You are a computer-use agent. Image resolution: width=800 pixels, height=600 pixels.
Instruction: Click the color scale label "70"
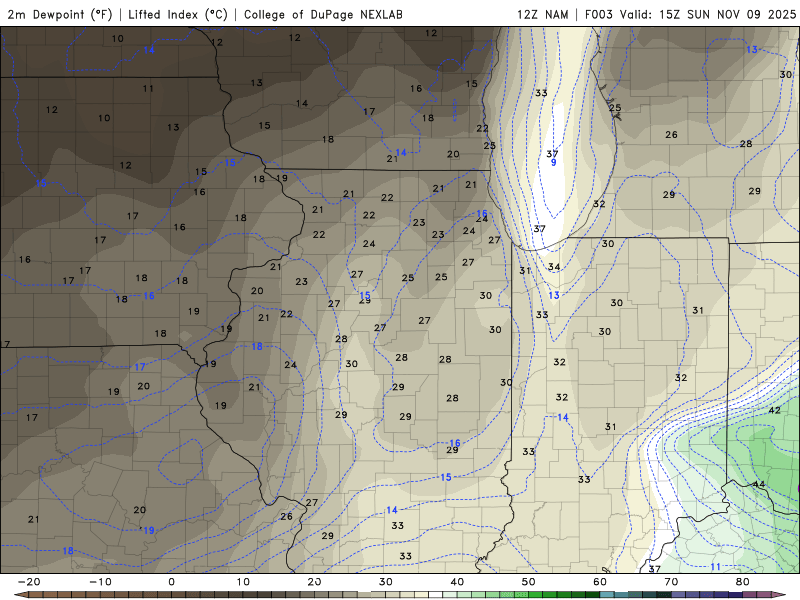coord(671,582)
